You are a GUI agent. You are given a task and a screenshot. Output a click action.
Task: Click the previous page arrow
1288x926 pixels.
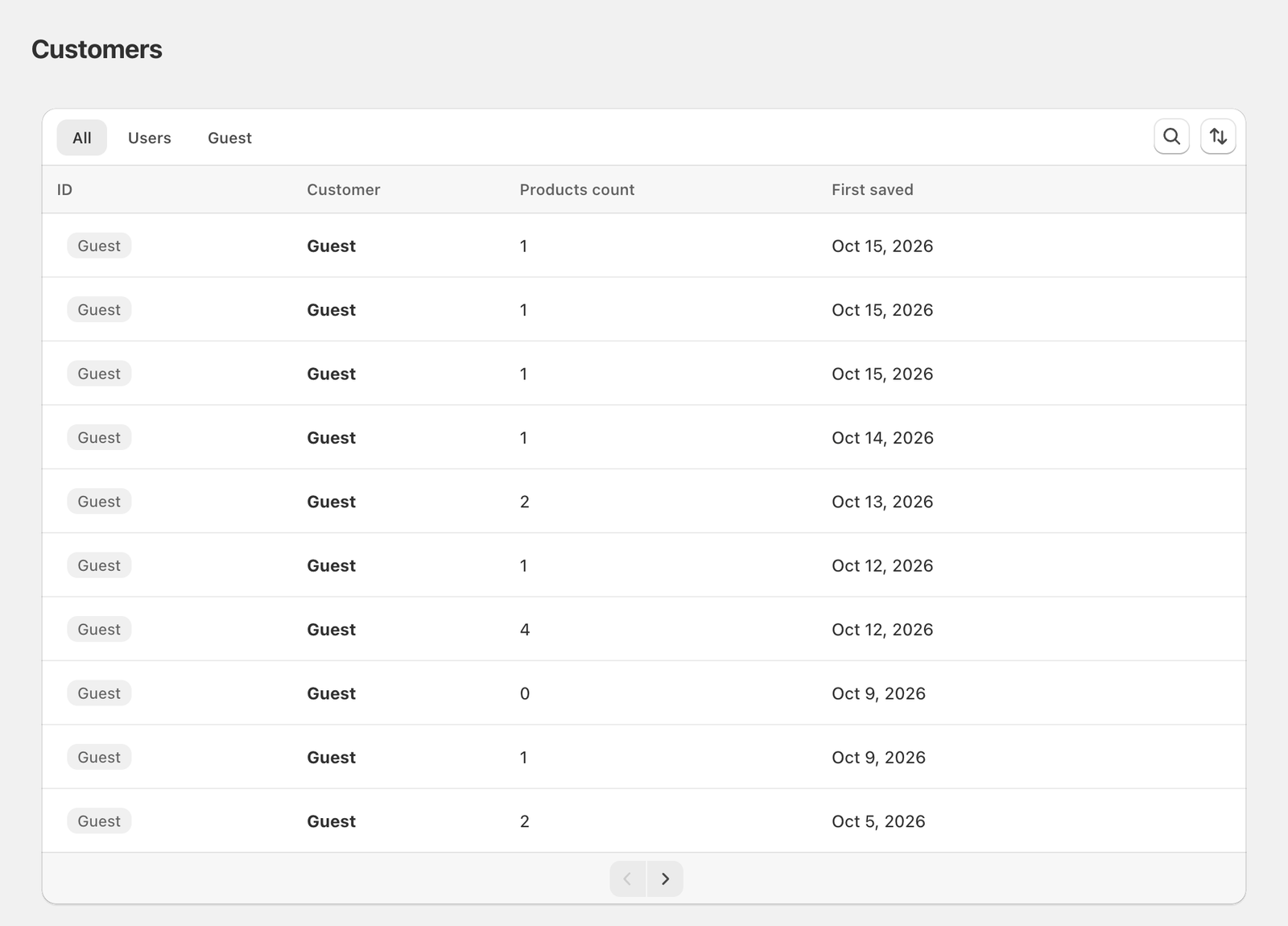pyautogui.click(x=628, y=878)
